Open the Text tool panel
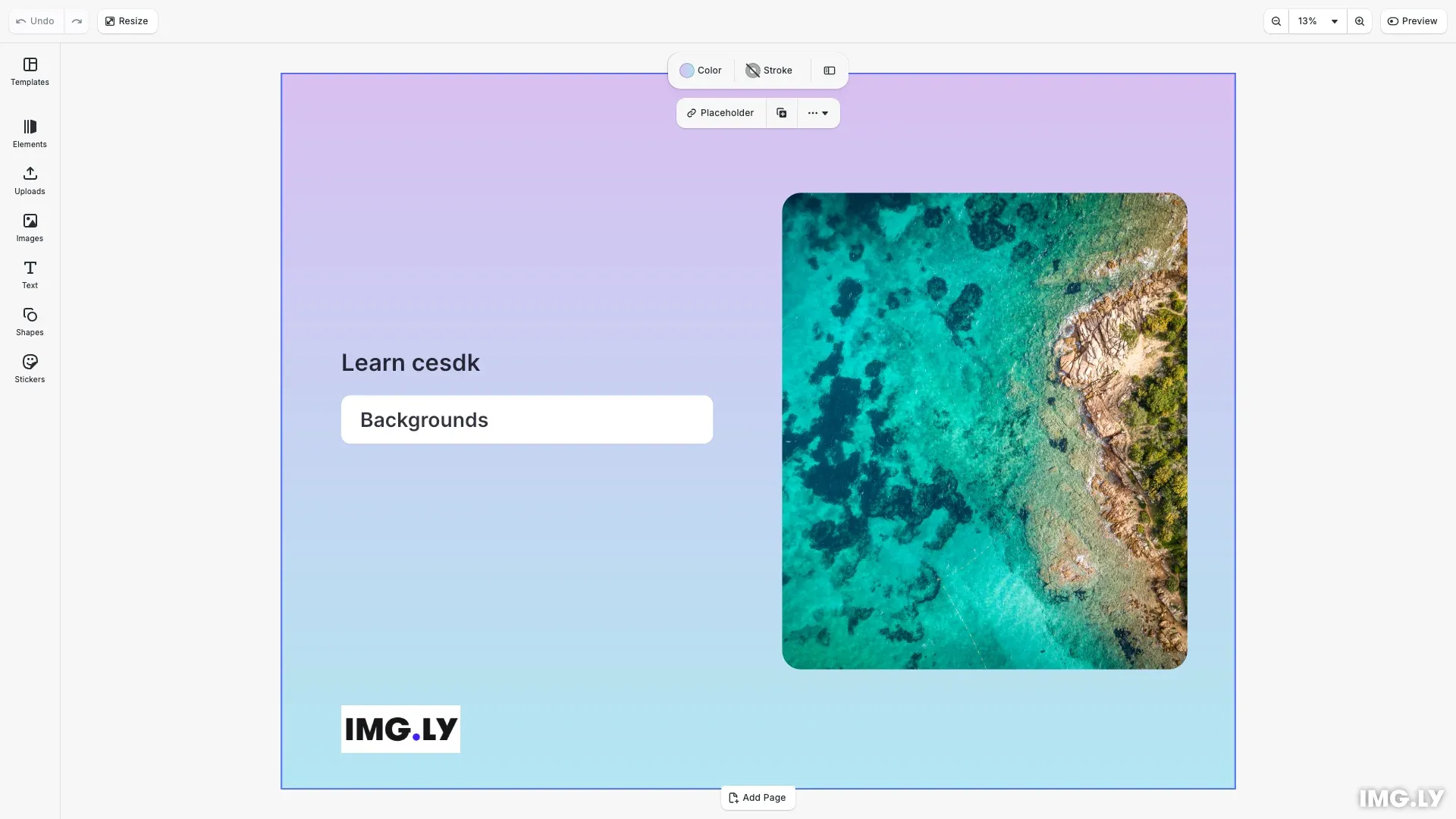This screenshot has width=1456, height=819. click(30, 275)
